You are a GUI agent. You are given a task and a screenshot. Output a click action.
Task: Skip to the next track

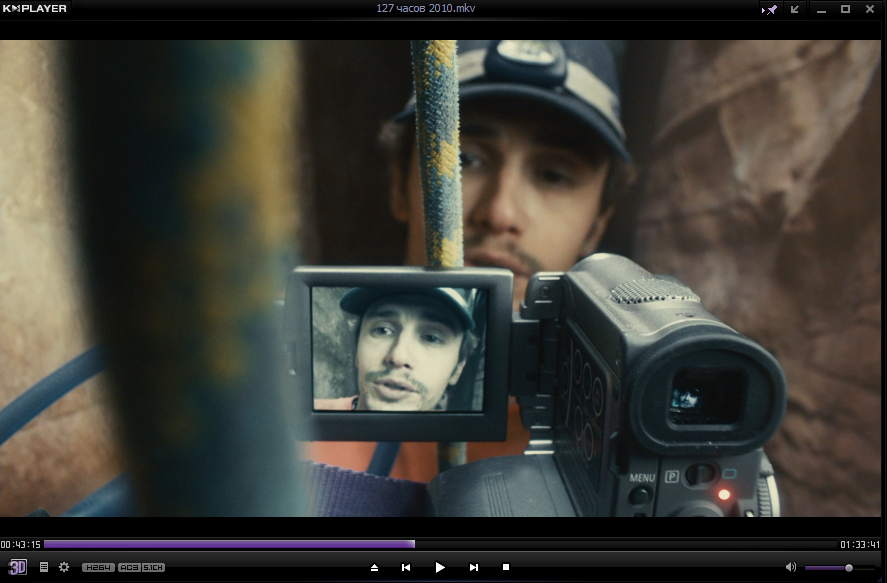pos(474,567)
